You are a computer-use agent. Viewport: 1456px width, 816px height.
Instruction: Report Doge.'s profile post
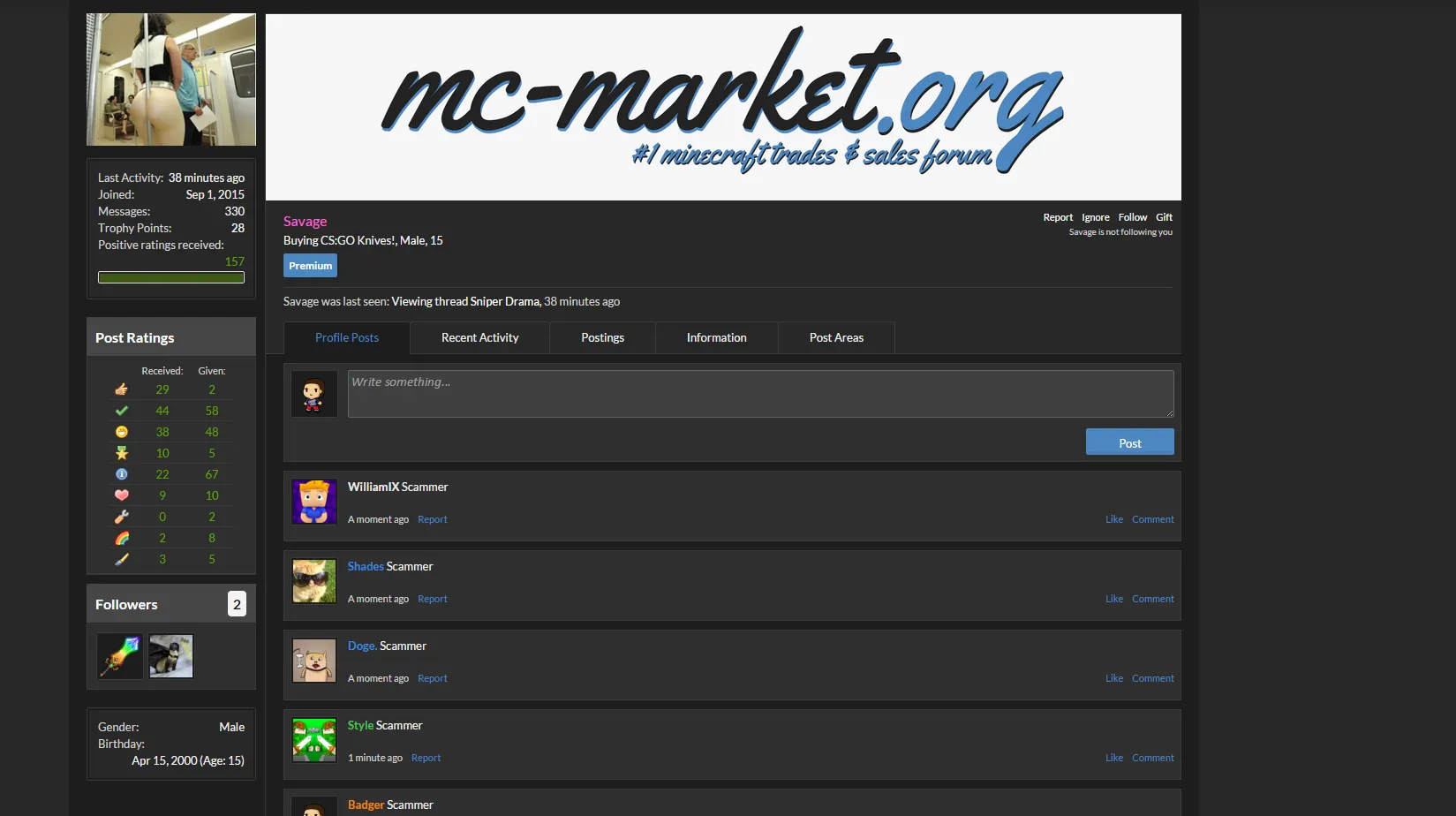[433, 679]
